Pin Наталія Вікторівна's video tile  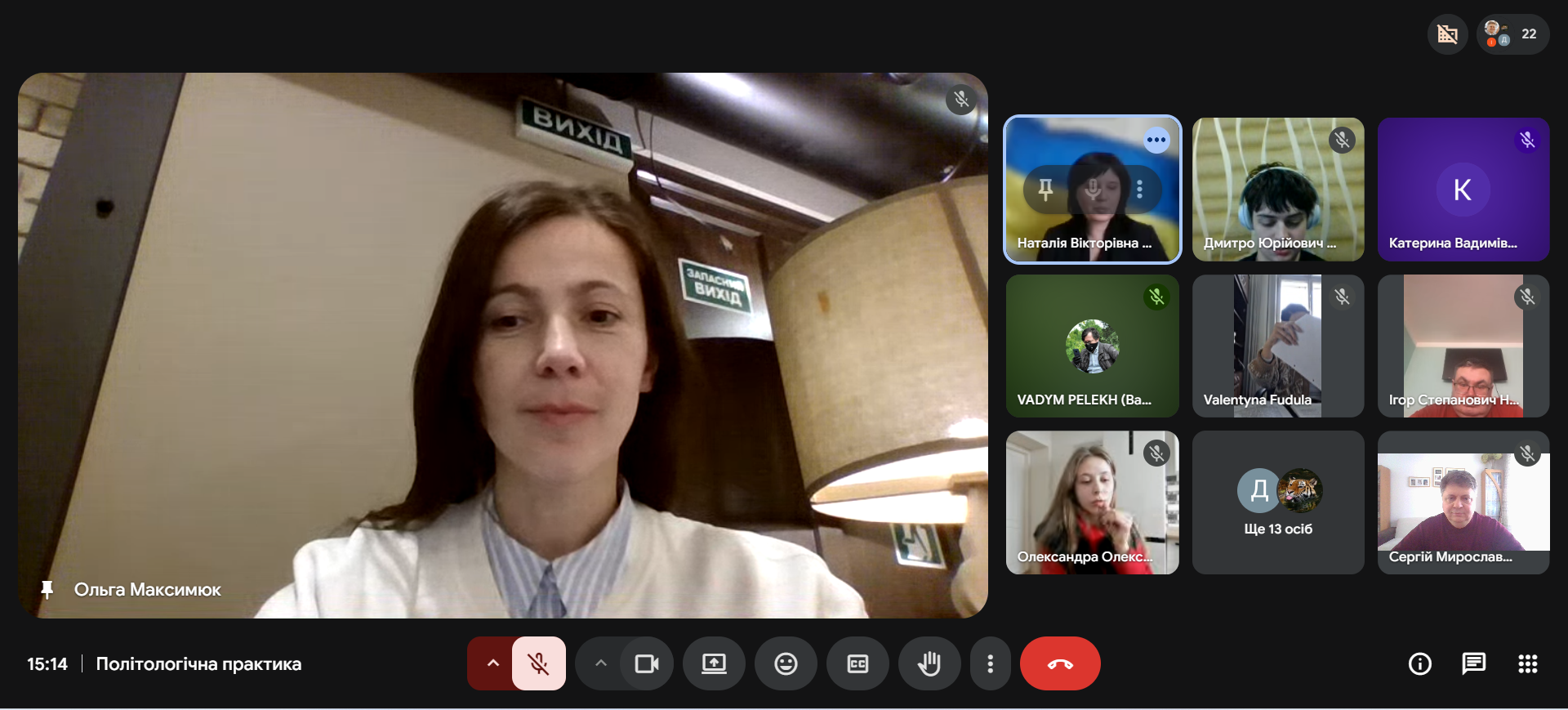tap(1045, 190)
